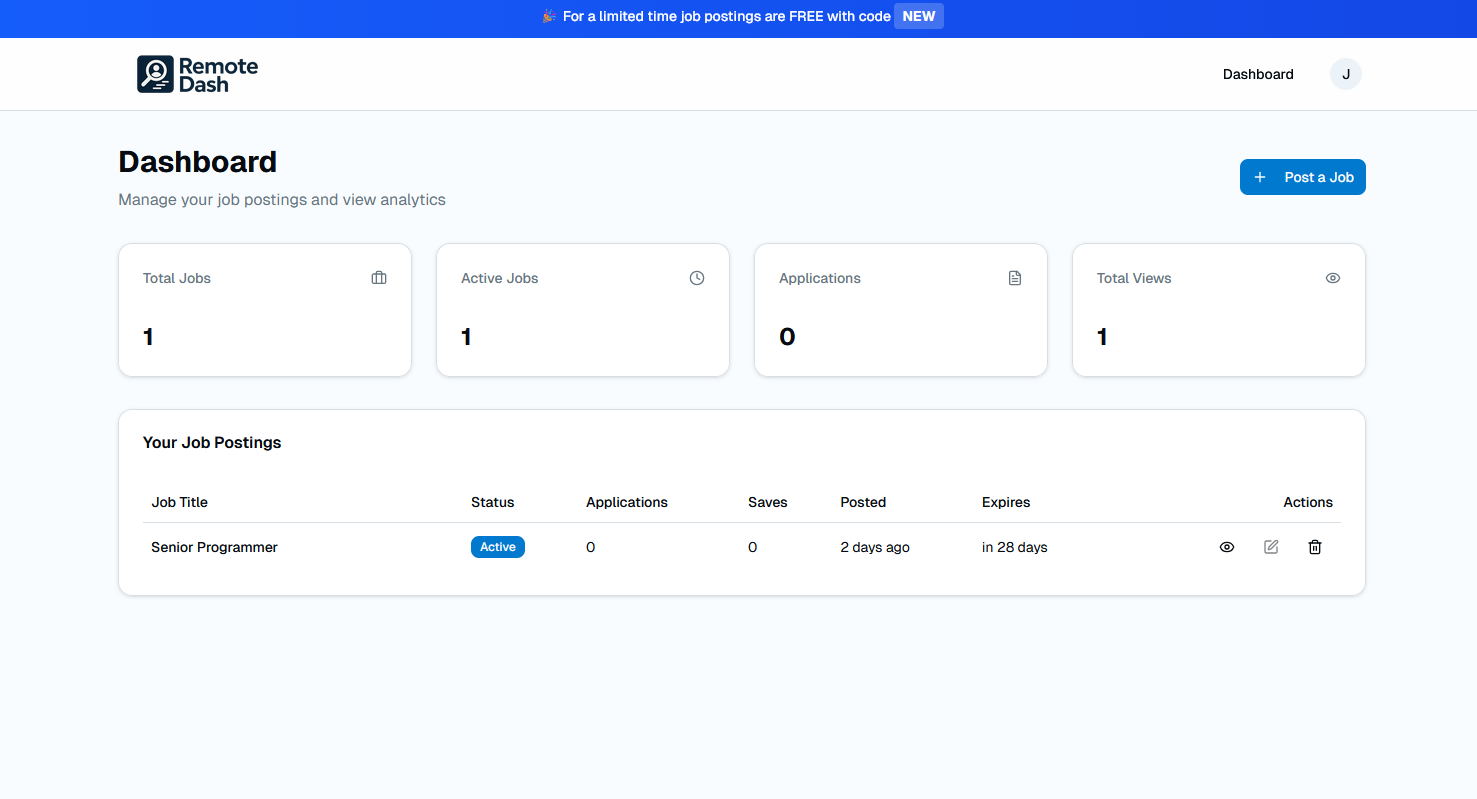Click the NEW promo code badge
The height and width of the screenshot is (799, 1477).
pyautogui.click(x=918, y=16)
